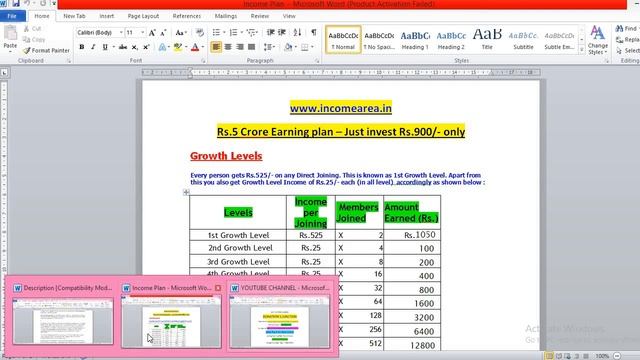
Task: Toggle bold formatting
Action: coord(82,47)
